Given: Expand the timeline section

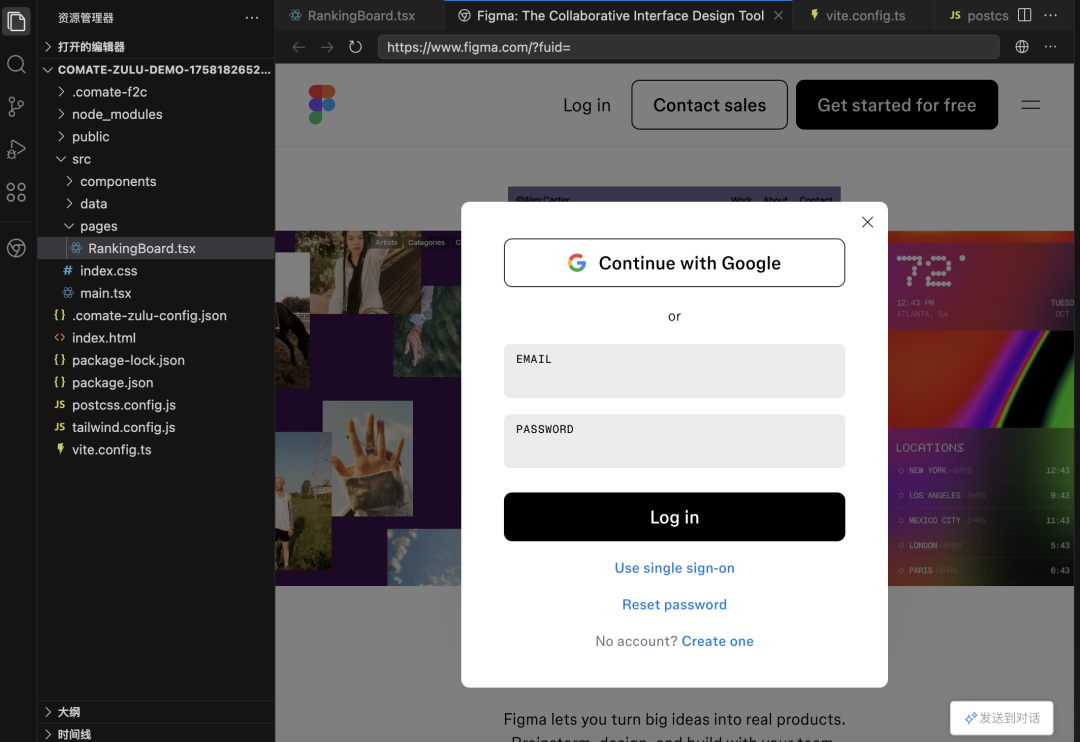Looking at the screenshot, I should click(x=156, y=733).
